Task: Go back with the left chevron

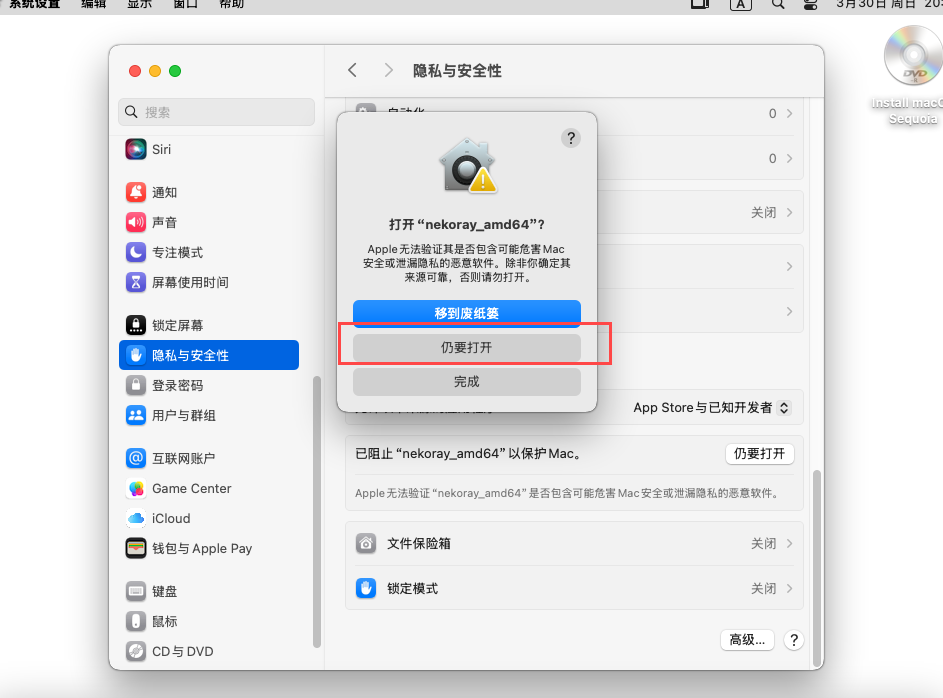Action: click(352, 70)
